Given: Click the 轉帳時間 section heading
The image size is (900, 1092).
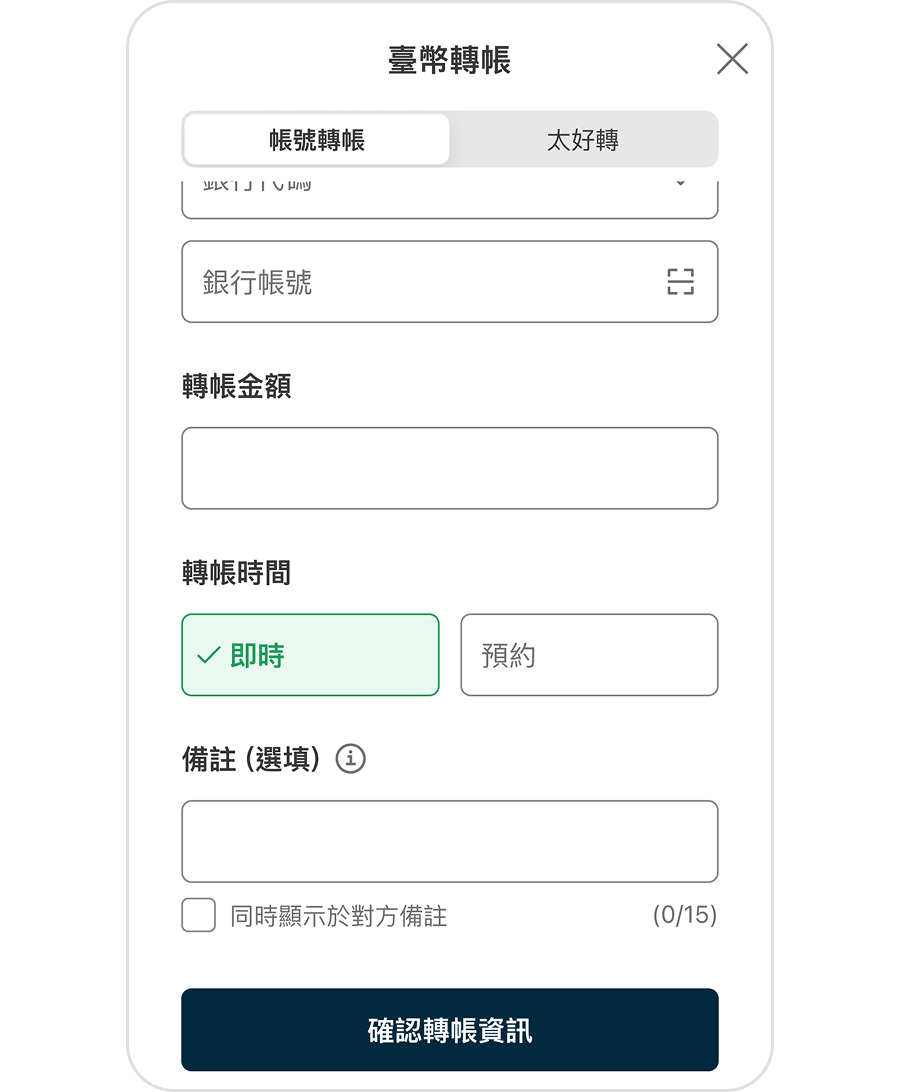Looking at the screenshot, I should 236,572.
